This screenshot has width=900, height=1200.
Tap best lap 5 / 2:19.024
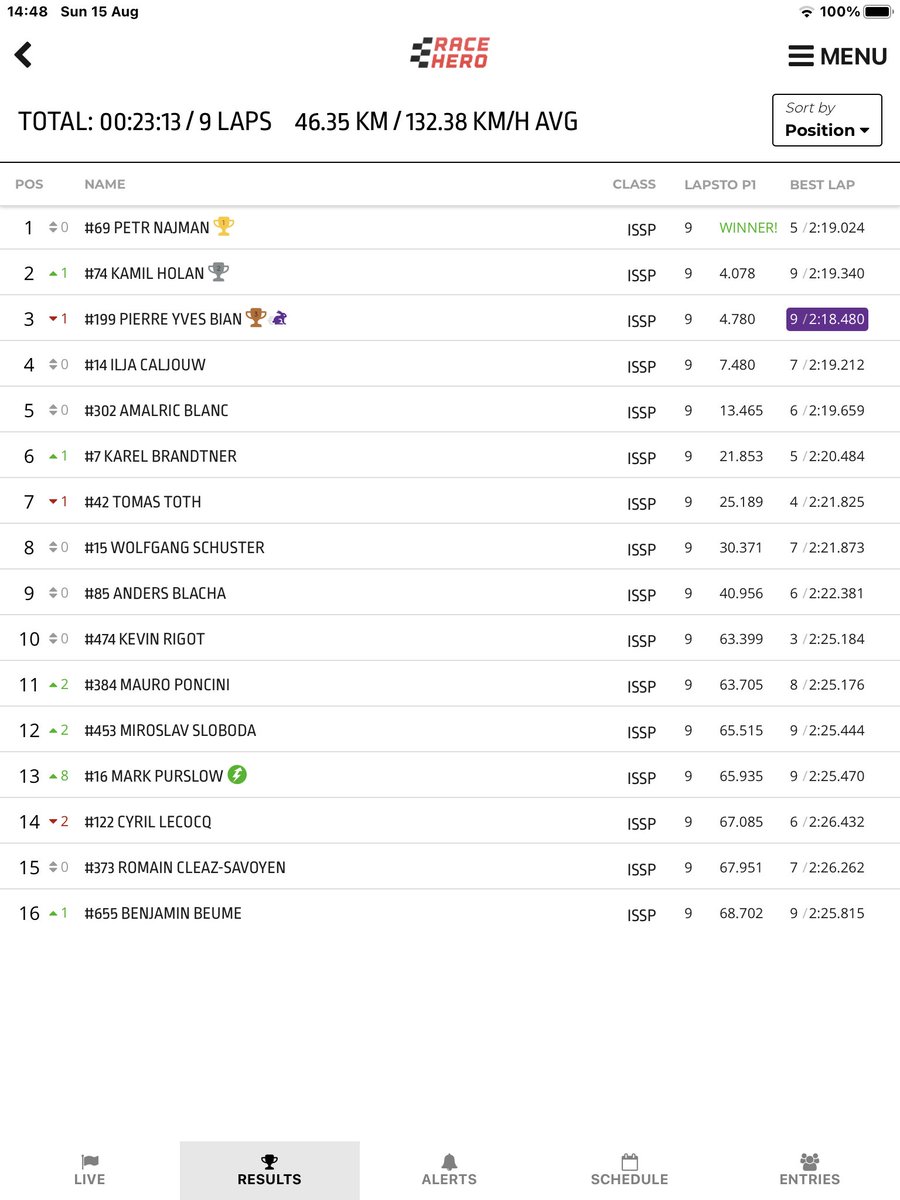[x=827, y=228]
